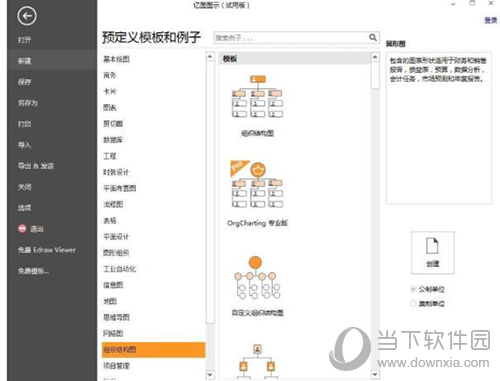Select 数据库 category
The image size is (500, 381).
tap(113, 140)
